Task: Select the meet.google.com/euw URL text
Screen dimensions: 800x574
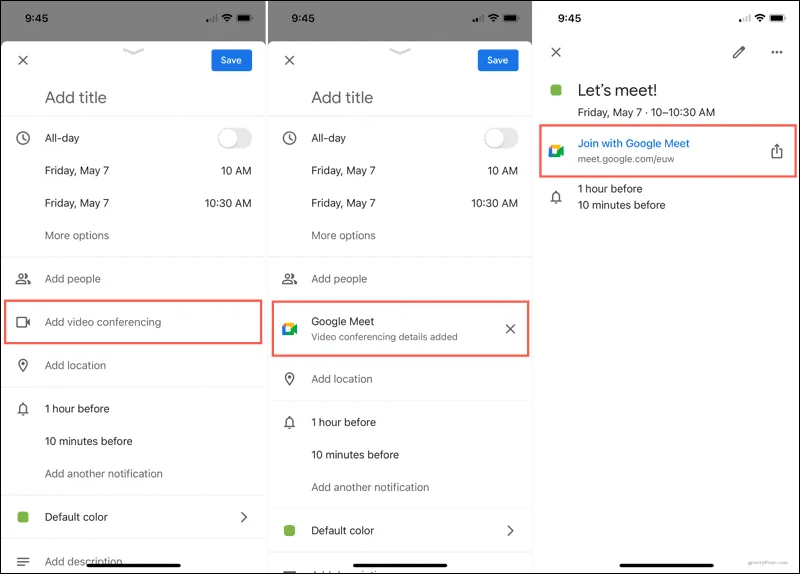Action: pyautogui.click(x=626, y=159)
